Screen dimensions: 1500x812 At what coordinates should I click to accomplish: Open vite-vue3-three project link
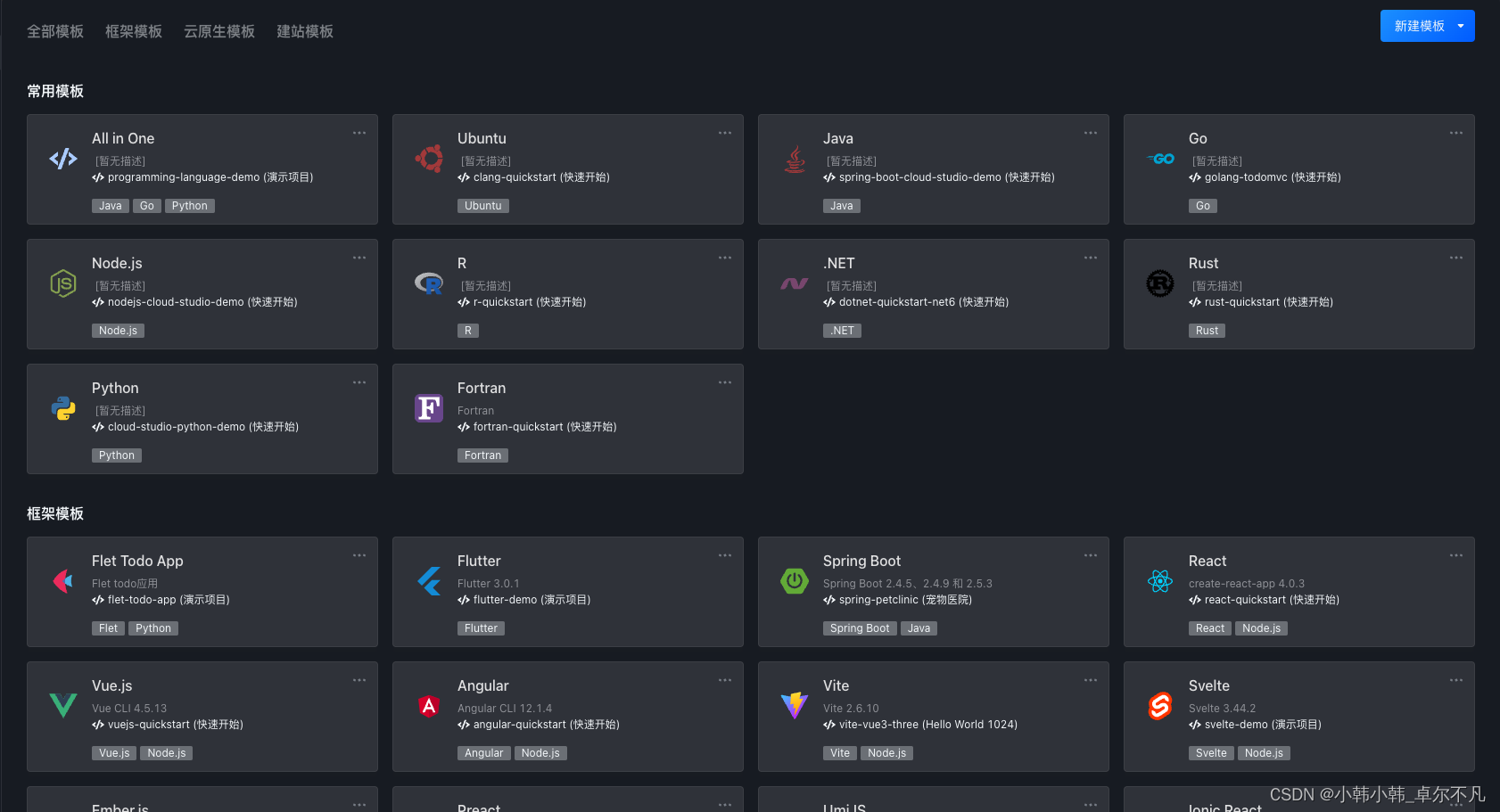920,725
